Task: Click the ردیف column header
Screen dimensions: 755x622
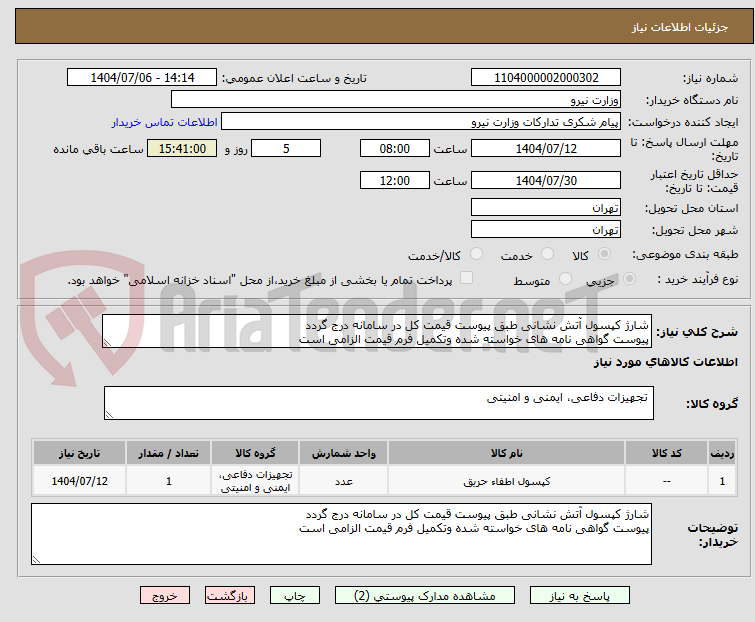Action: pyautogui.click(x=722, y=453)
